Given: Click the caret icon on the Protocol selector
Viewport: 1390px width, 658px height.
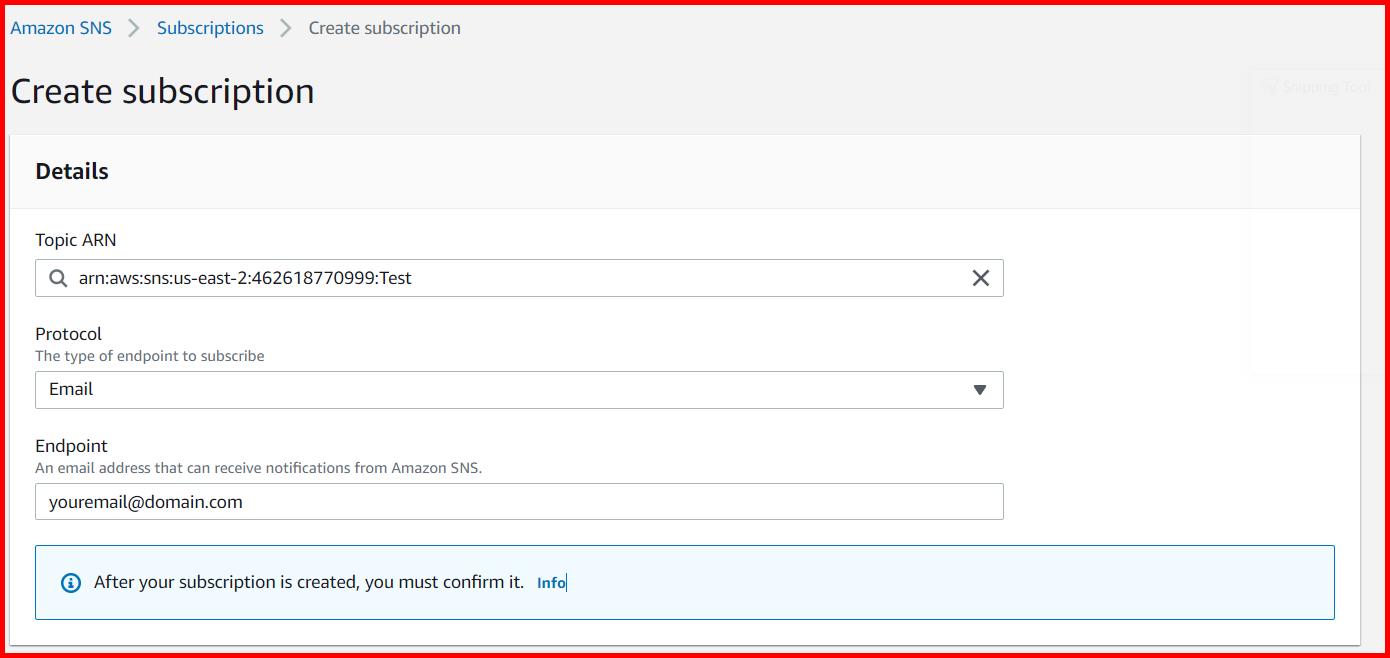Looking at the screenshot, I should point(981,390).
